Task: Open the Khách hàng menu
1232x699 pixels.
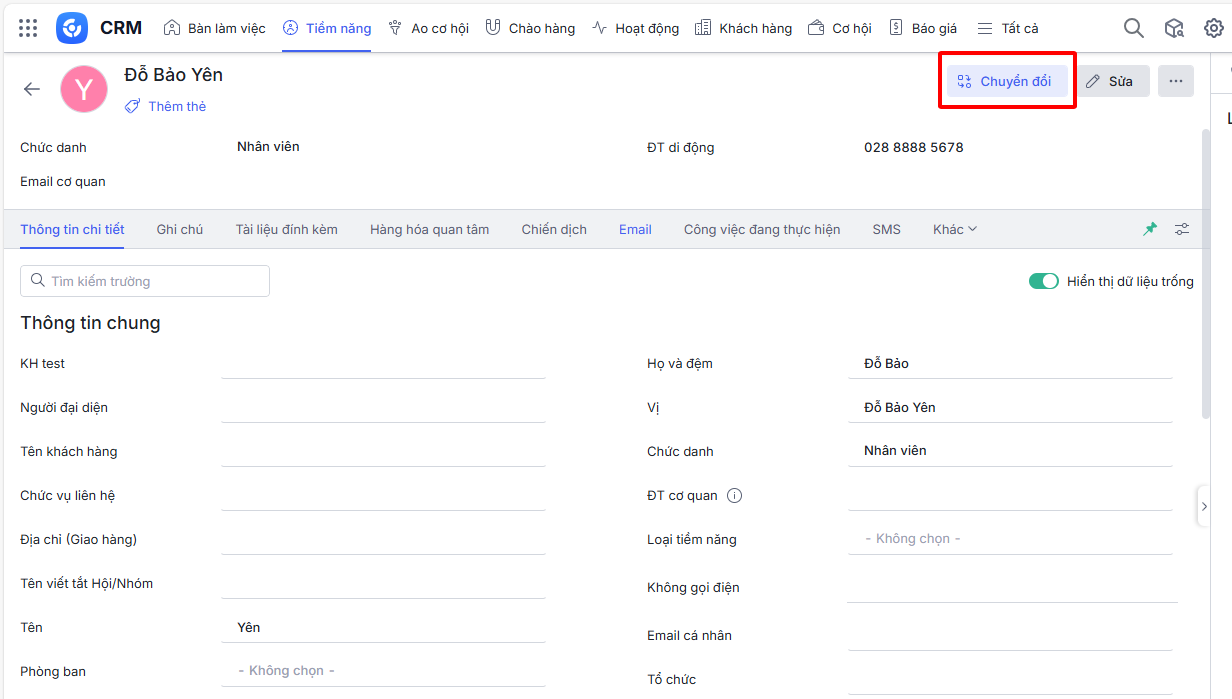Action: coord(743,28)
